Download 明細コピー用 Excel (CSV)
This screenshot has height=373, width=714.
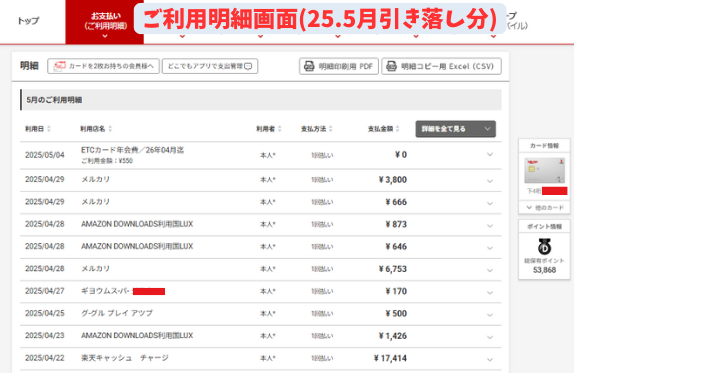click(x=441, y=66)
